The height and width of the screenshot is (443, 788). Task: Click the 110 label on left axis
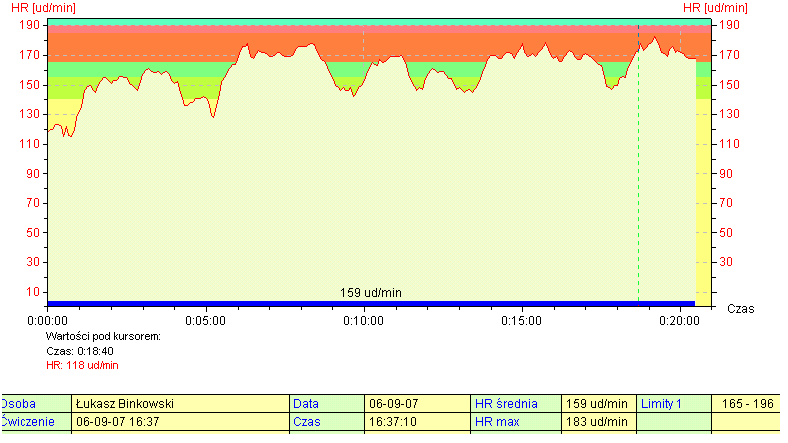pos(30,144)
